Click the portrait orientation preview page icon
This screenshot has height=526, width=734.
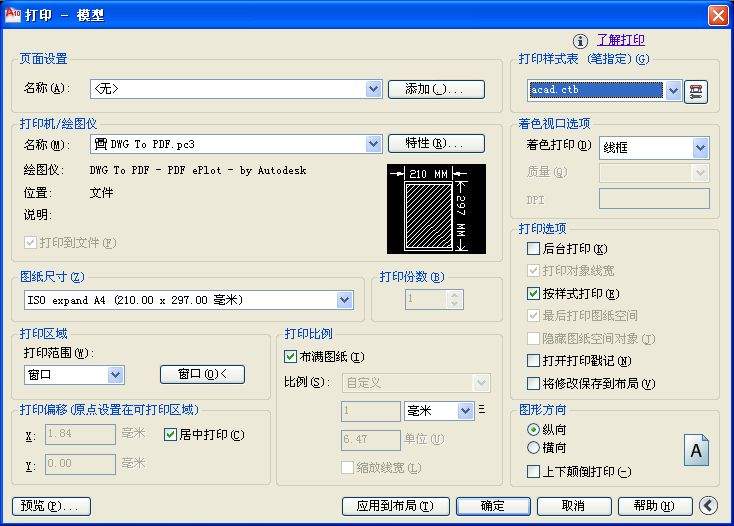pos(696,450)
